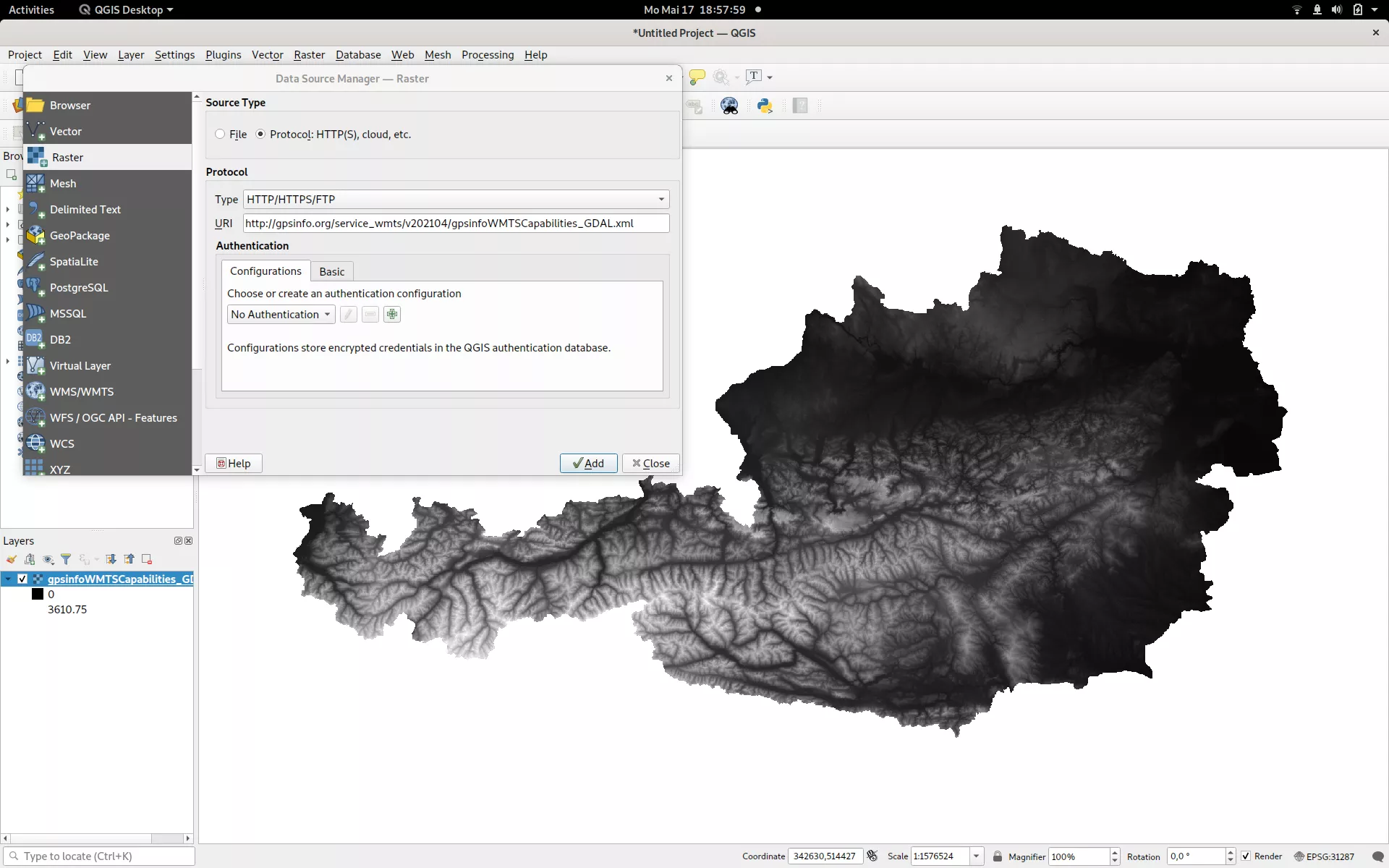Click Remove Layer icon in Layers panel
This screenshot has height=868, width=1389.
[147, 559]
